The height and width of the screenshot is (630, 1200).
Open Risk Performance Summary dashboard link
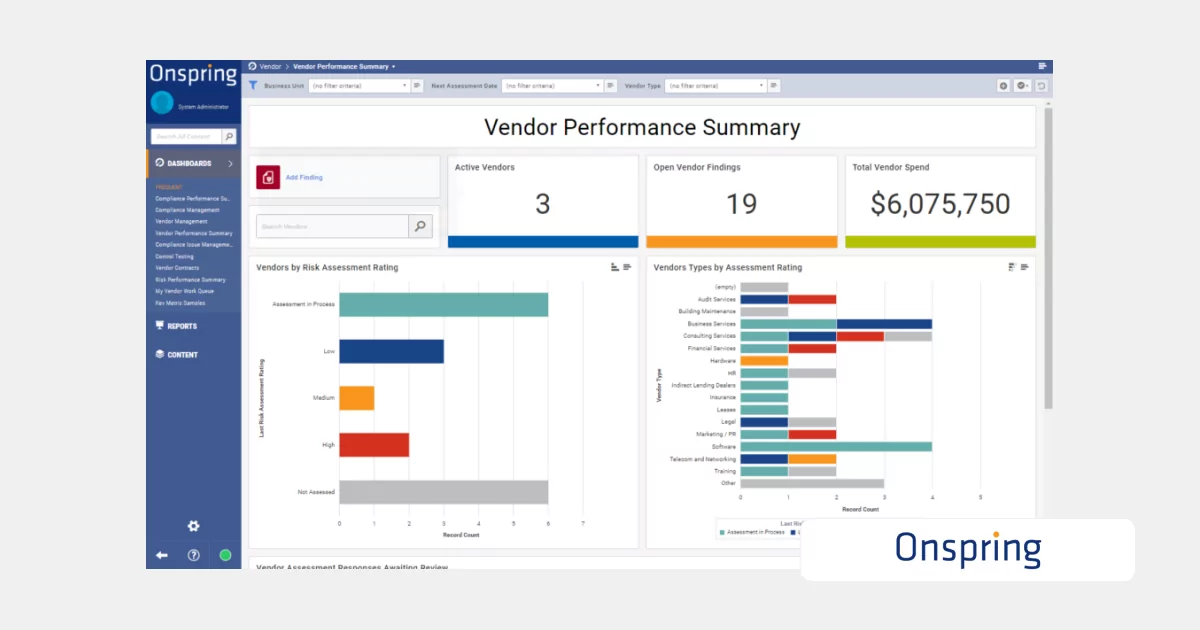[191, 280]
